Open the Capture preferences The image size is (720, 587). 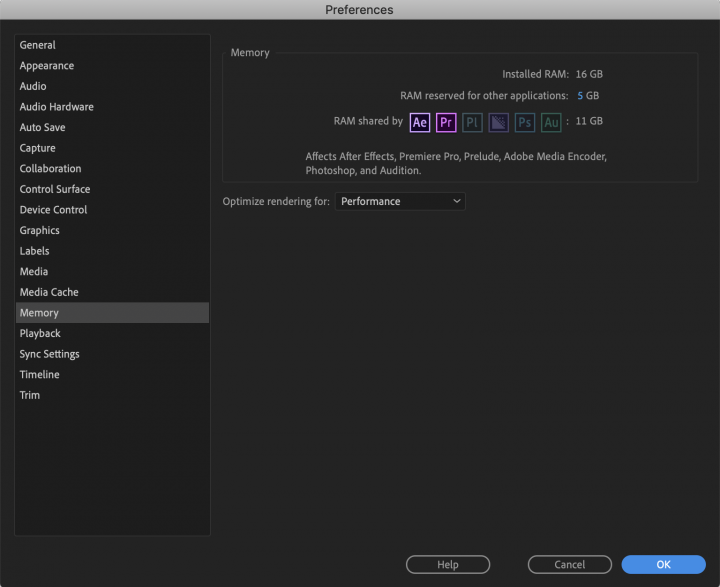(x=112, y=148)
